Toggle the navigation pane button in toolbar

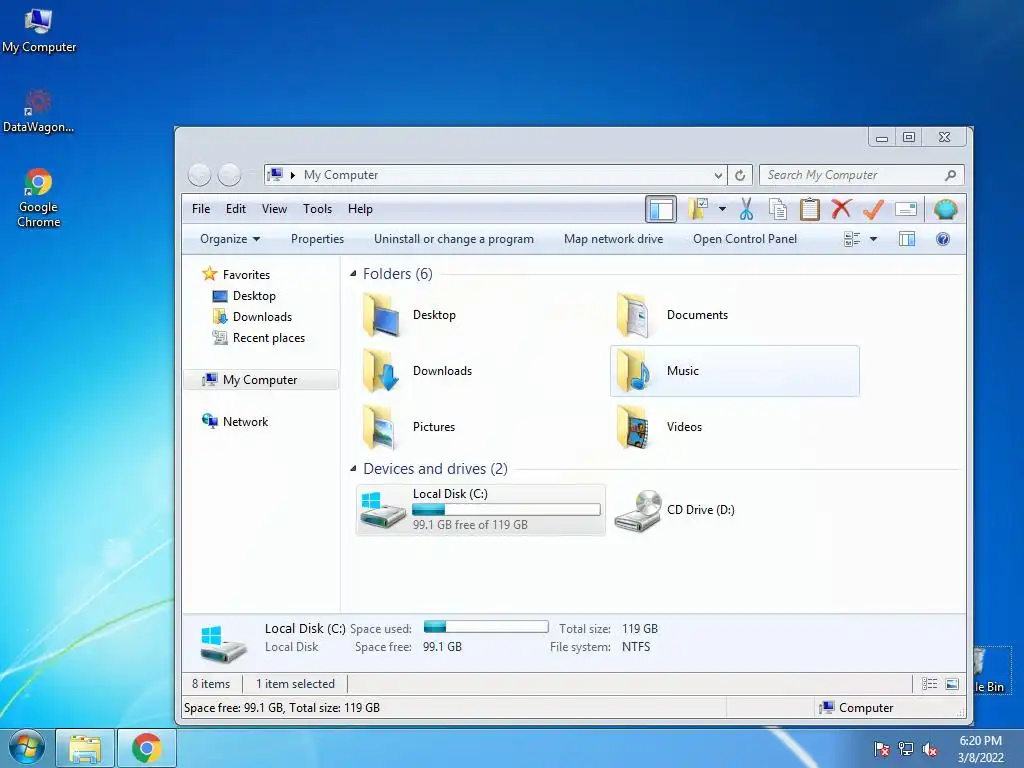click(660, 210)
